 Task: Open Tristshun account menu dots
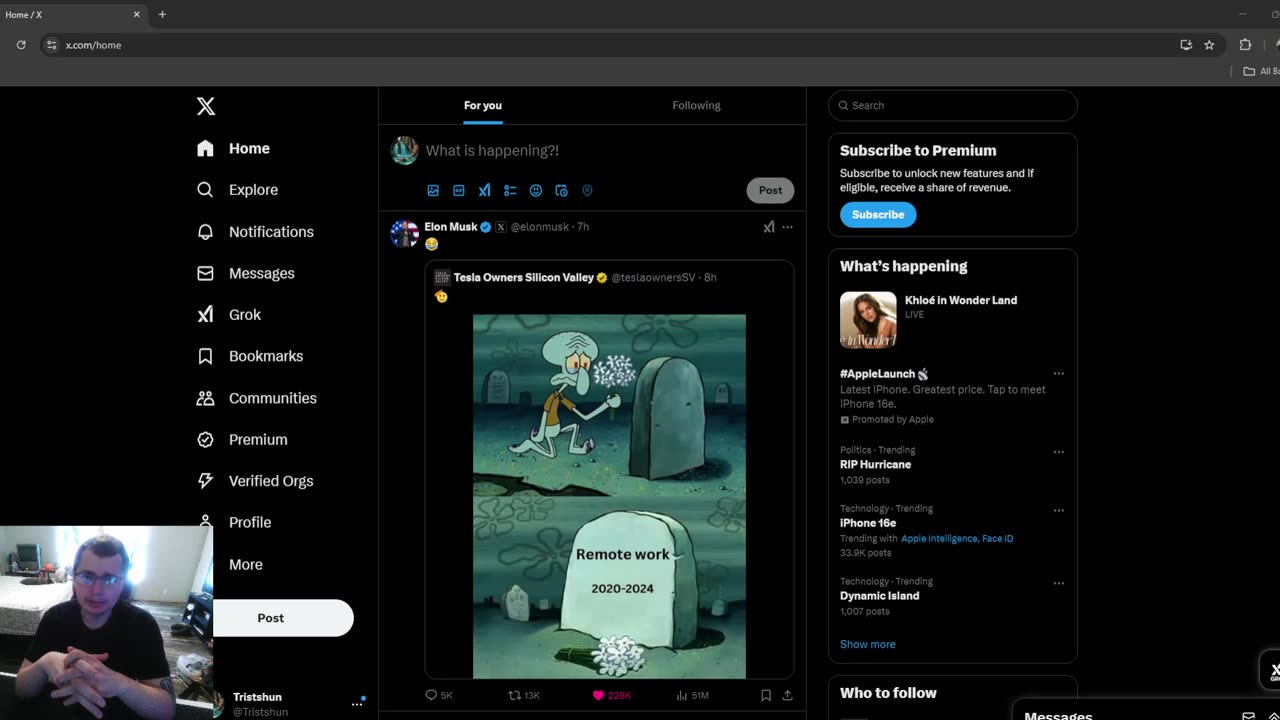pos(357,704)
